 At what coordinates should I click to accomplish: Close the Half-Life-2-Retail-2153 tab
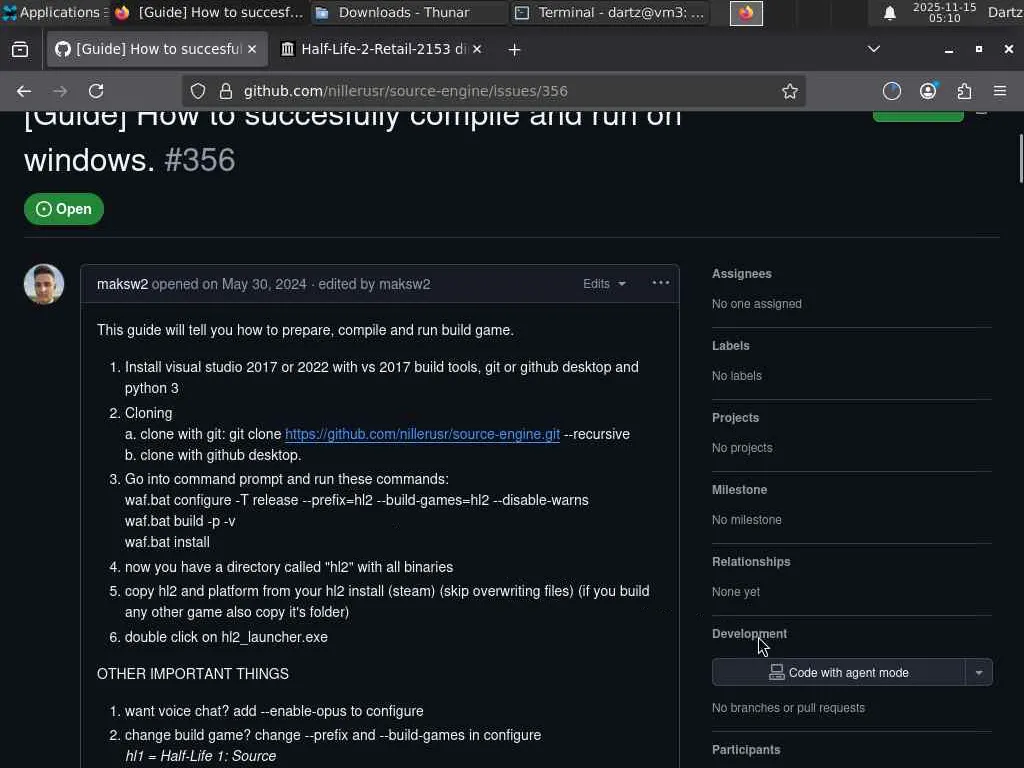point(477,49)
